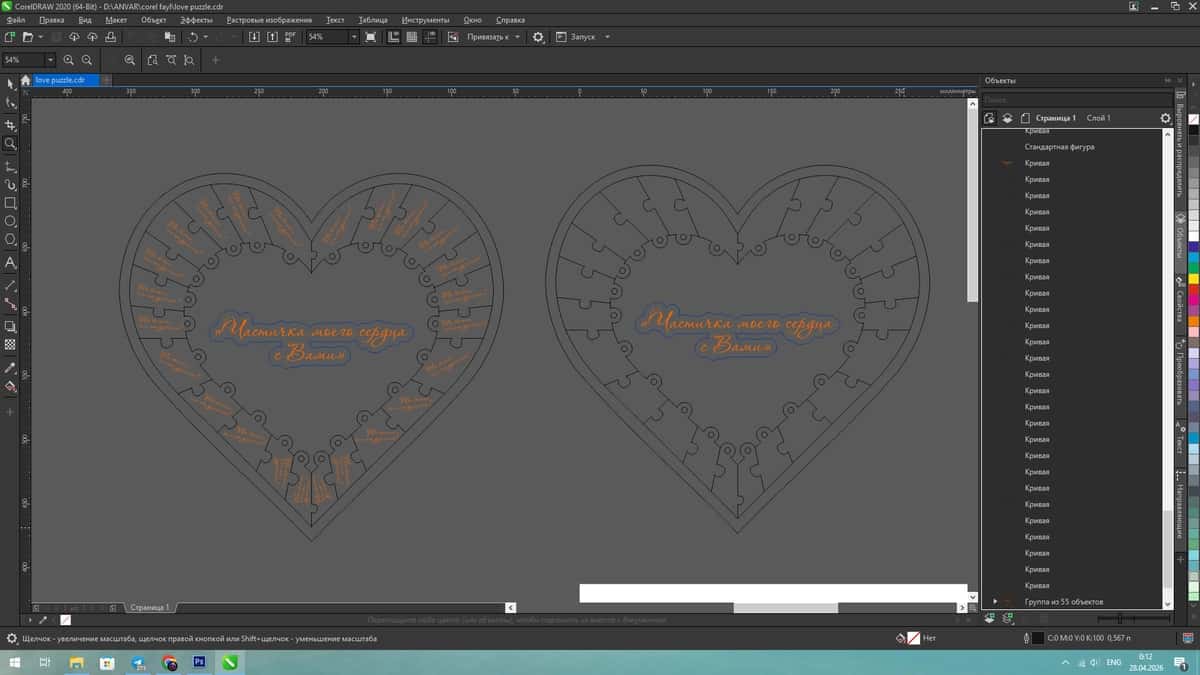Click Страница 1 in the Objects panel
This screenshot has height=675, width=1200.
point(1056,118)
